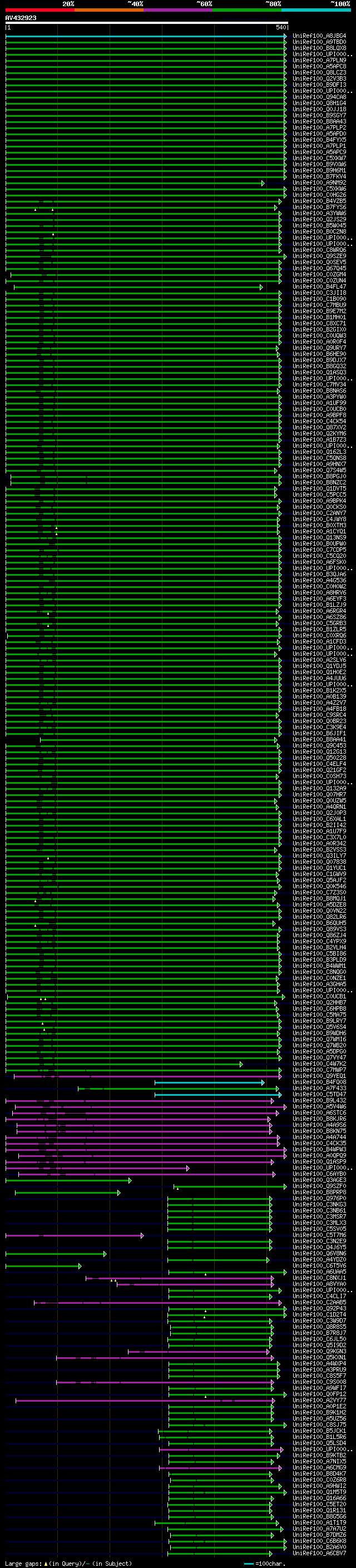Open hit UniRef100_Q9SZF0
This screenshot has height=1568, width=356.
click(x=319, y=1186)
